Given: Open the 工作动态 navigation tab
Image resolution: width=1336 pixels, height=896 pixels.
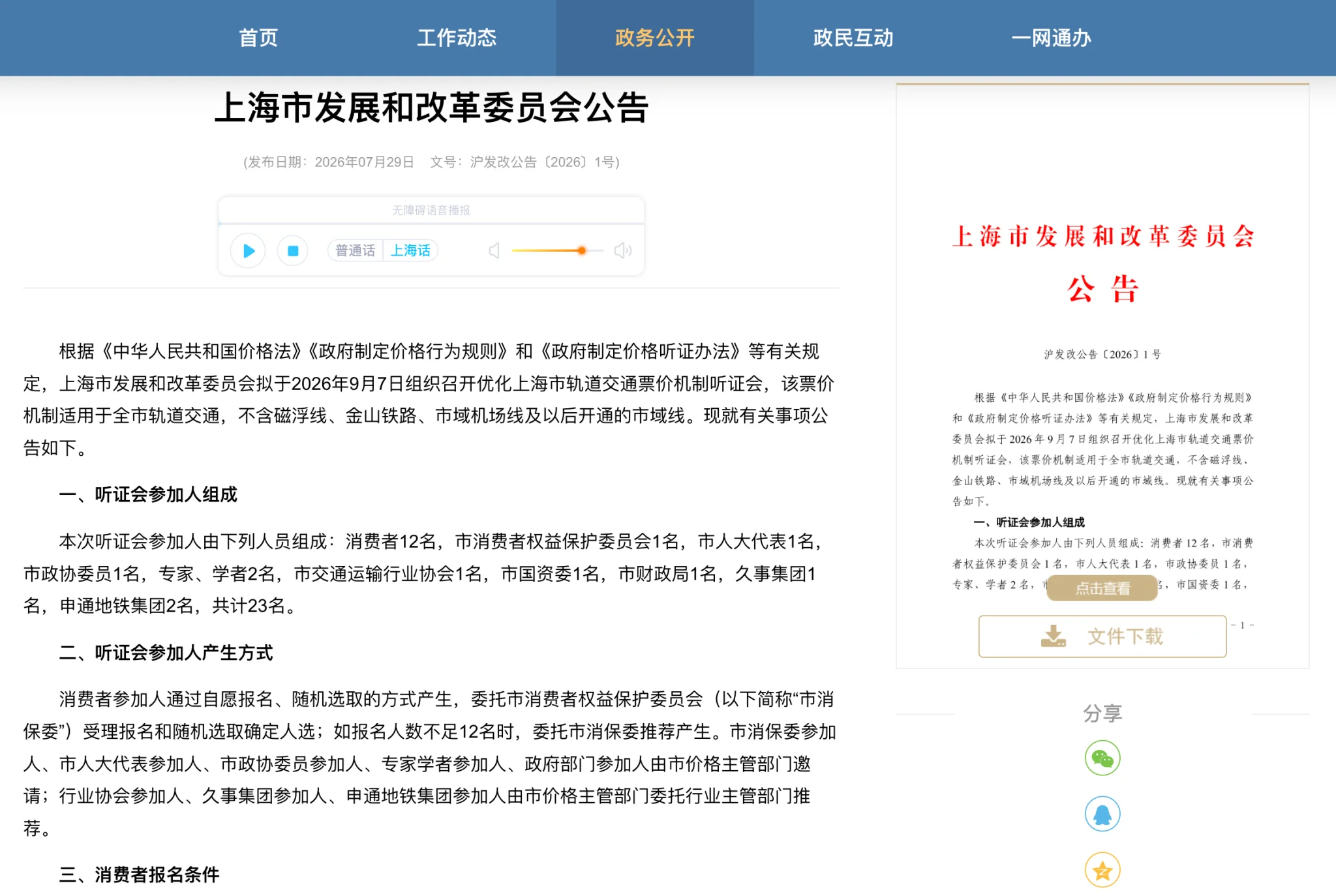Looking at the screenshot, I should [x=457, y=38].
